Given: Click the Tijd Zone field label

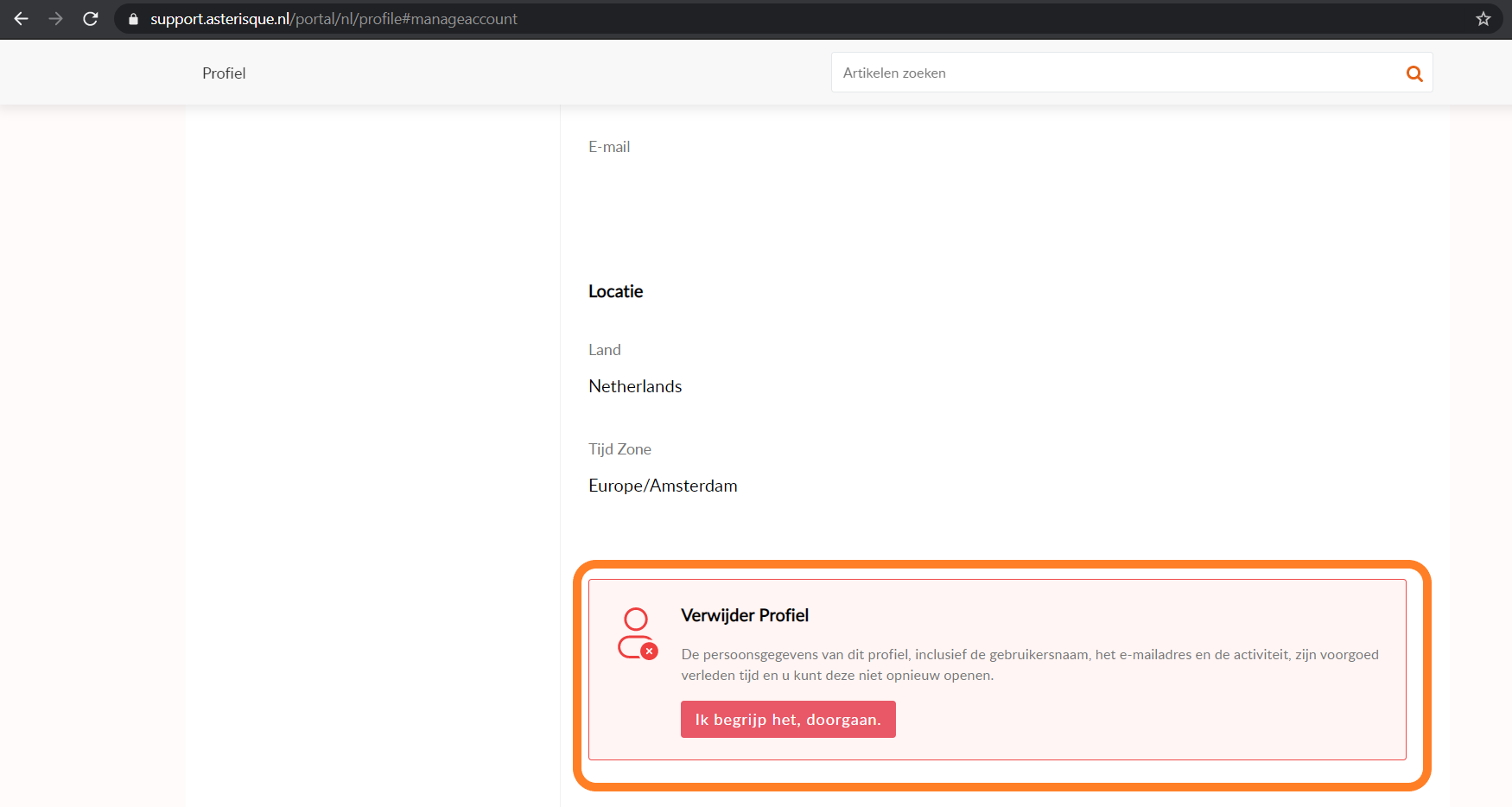Looking at the screenshot, I should (x=619, y=449).
